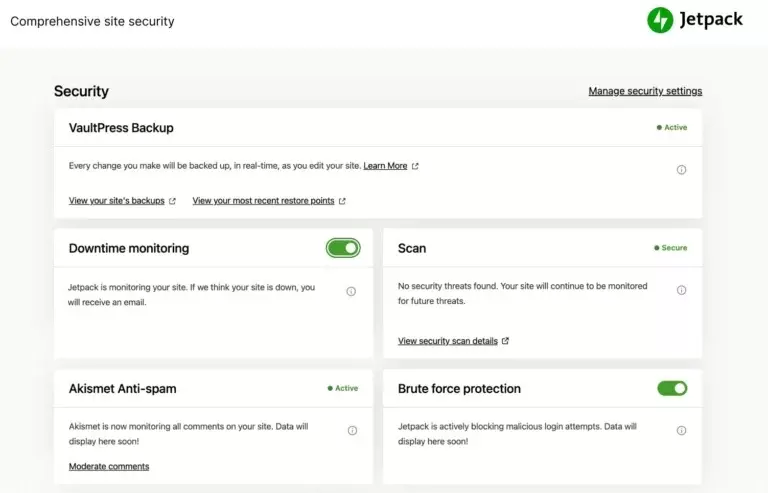This screenshot has height=493, width=768.
Task: Click the Scan Secure status label
Action: click(671, 248)
